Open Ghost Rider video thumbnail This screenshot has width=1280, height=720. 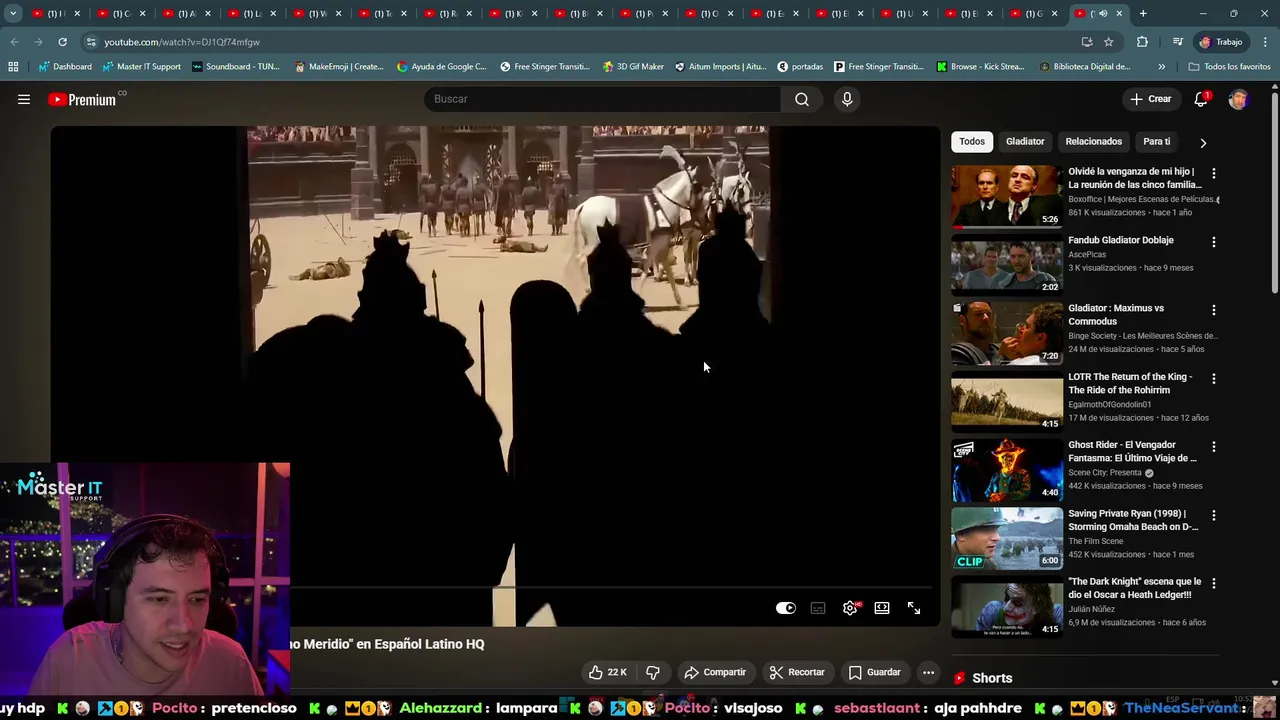pos(1007,470)
